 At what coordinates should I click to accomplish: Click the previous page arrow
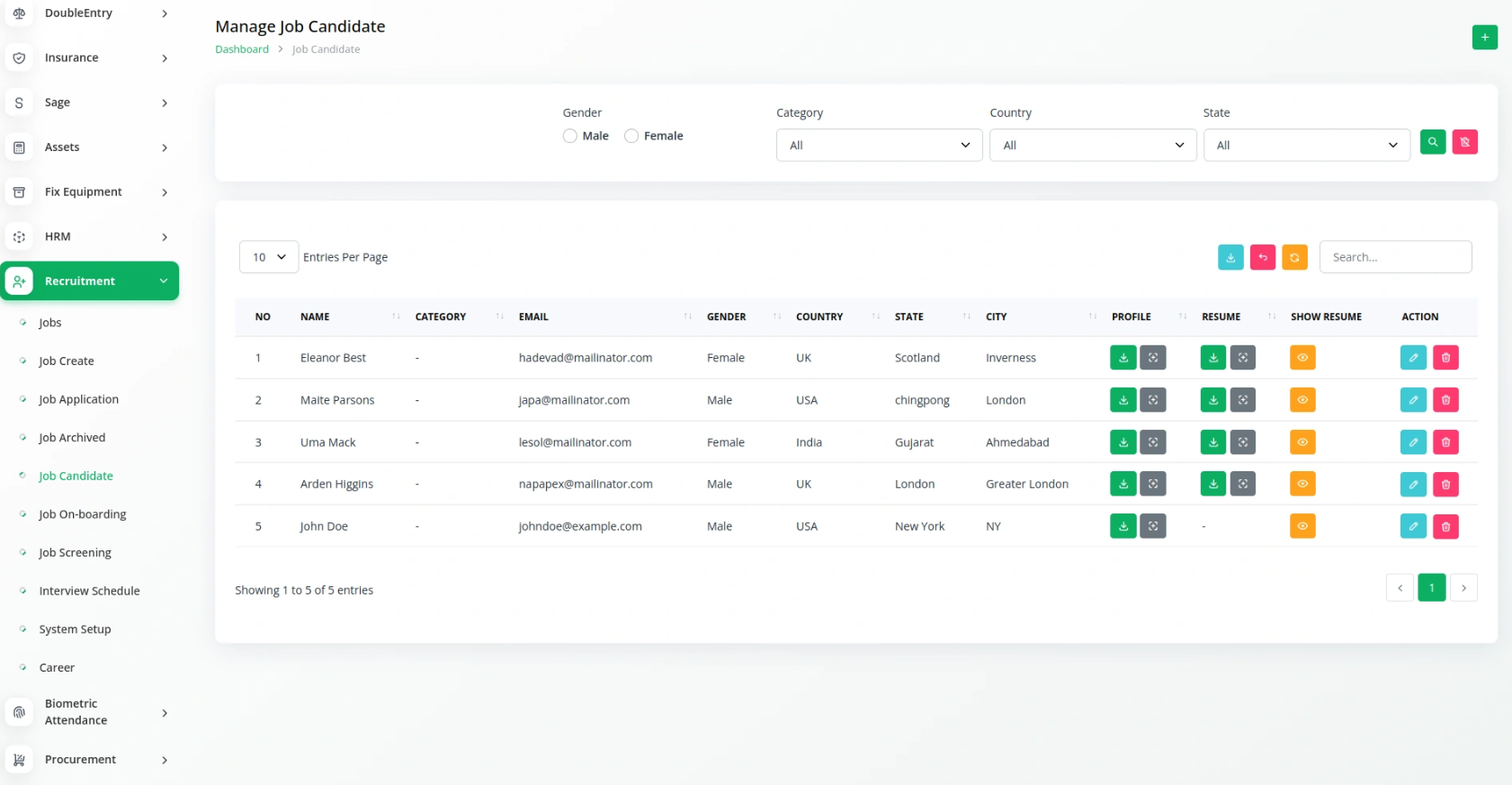pos(1400,588)
